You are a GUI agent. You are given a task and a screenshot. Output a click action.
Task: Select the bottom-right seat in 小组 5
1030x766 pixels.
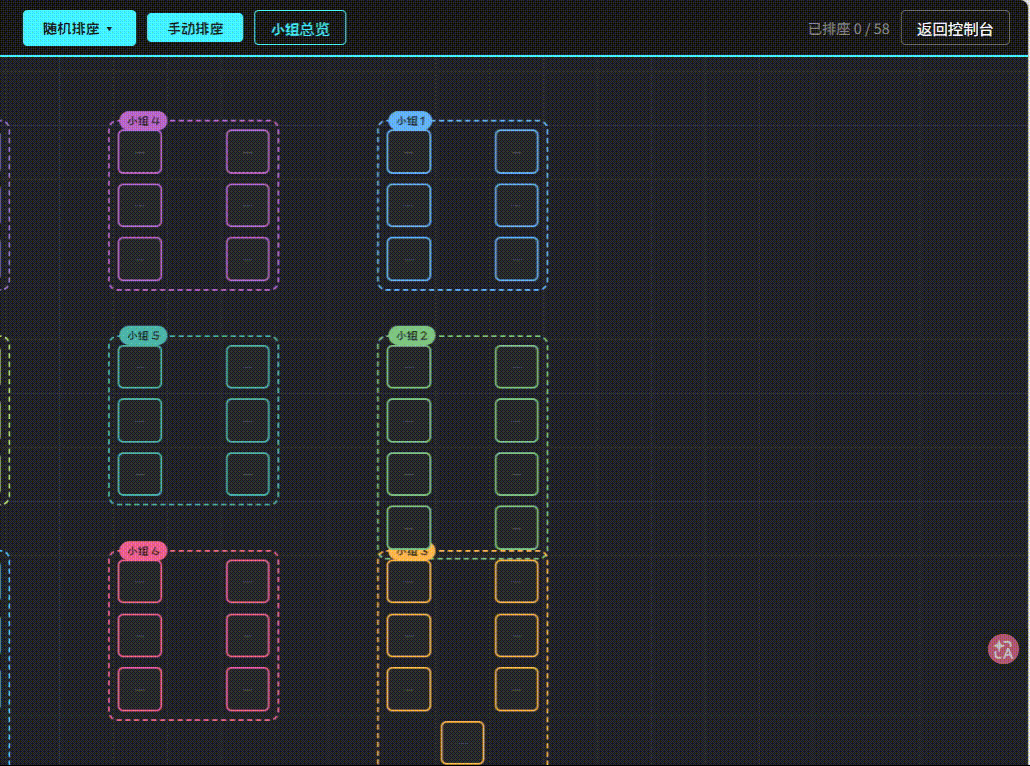pyautogui.click(x=248, y=474)
